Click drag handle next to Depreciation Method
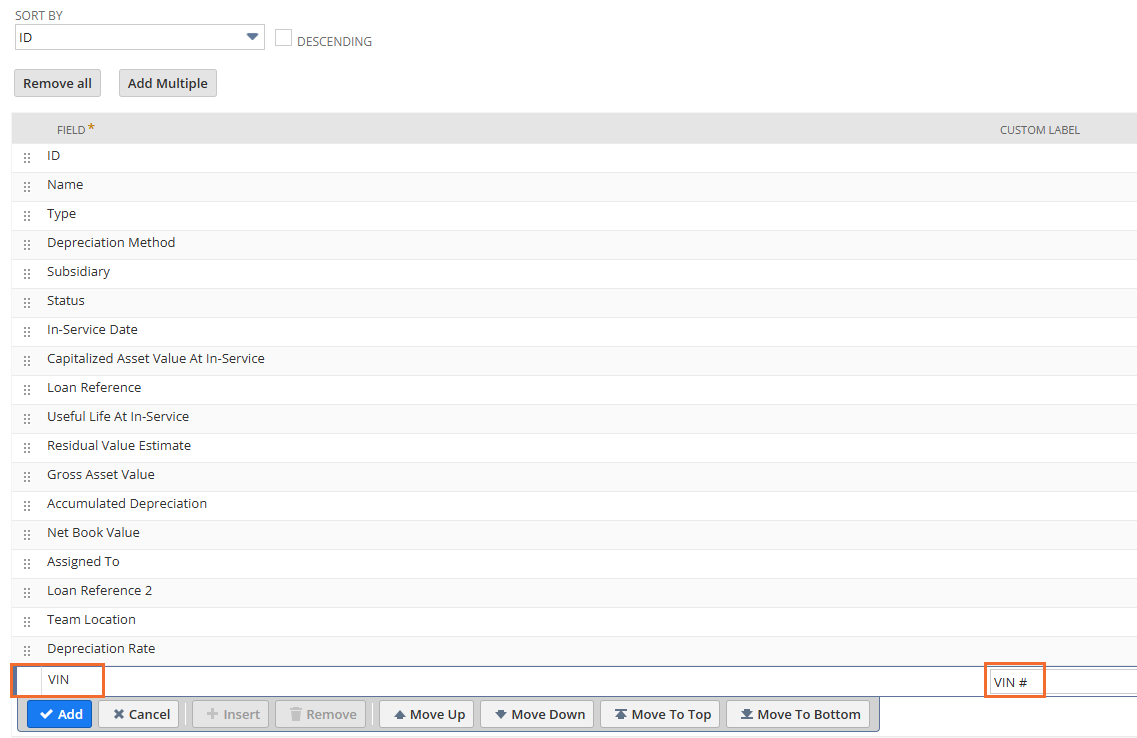The height and width of the screenshot is (738, 1137). 27,245
